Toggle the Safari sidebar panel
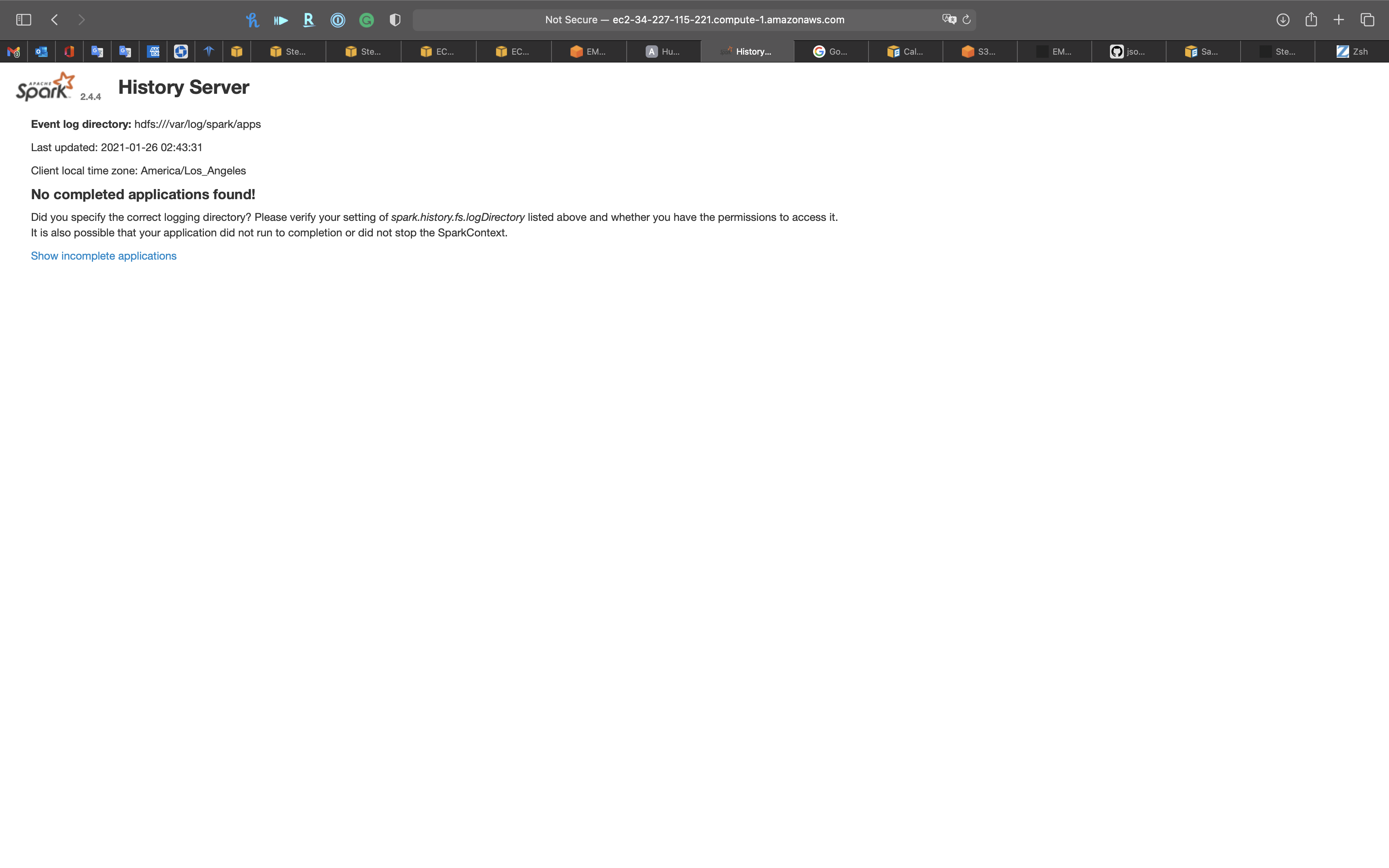This screenshot has width=1389, height=868. [x=24, y=19]
